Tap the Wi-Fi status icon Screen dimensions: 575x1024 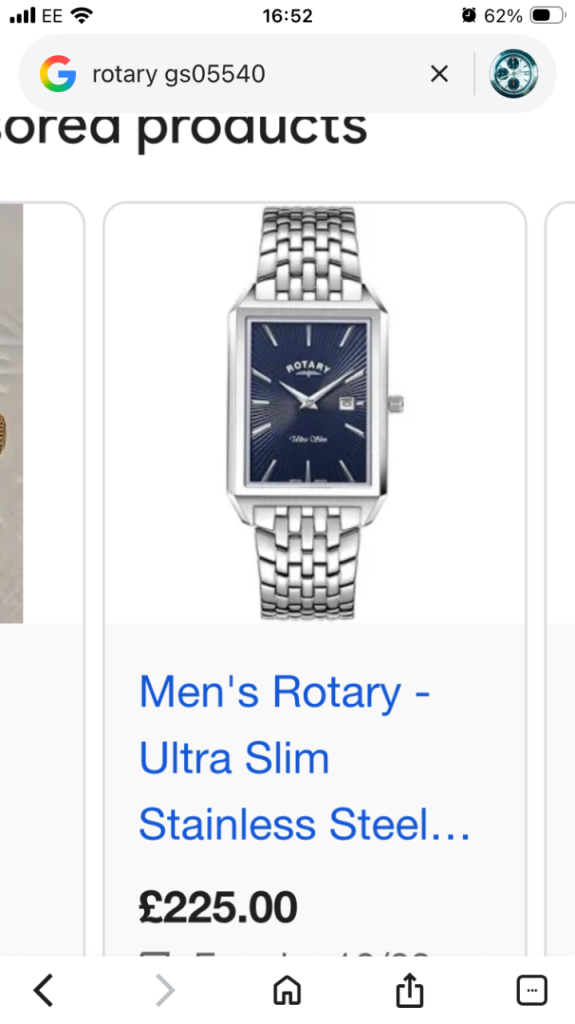[82, 15]
